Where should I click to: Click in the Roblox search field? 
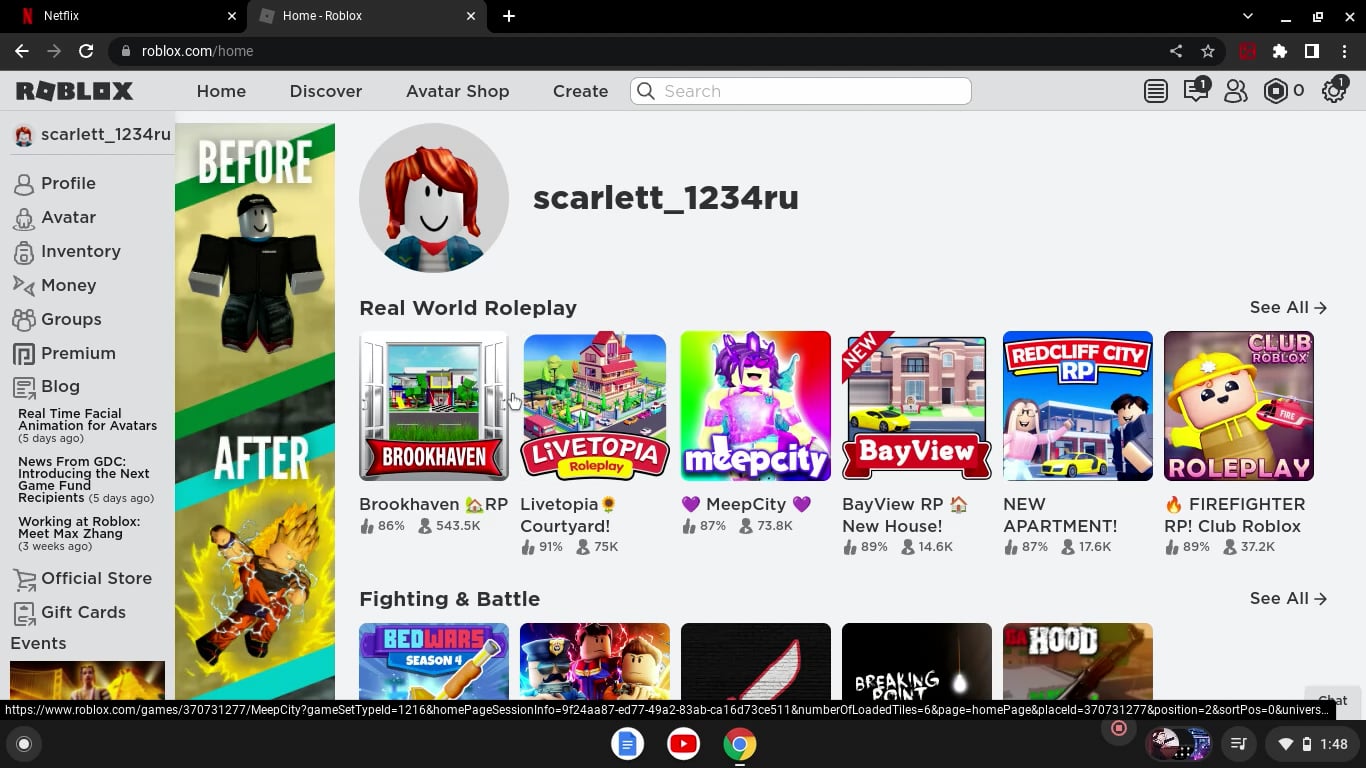tap(800, 91)
